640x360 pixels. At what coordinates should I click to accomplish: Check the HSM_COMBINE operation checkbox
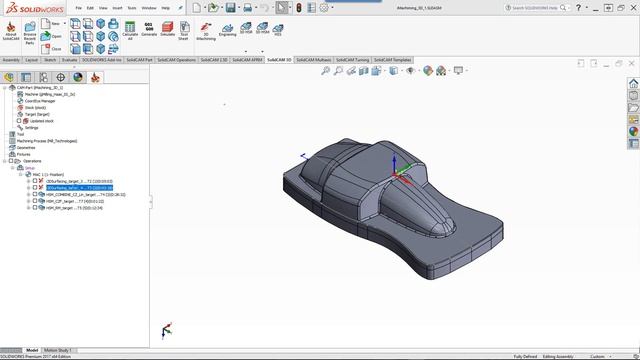coord(35,194)
